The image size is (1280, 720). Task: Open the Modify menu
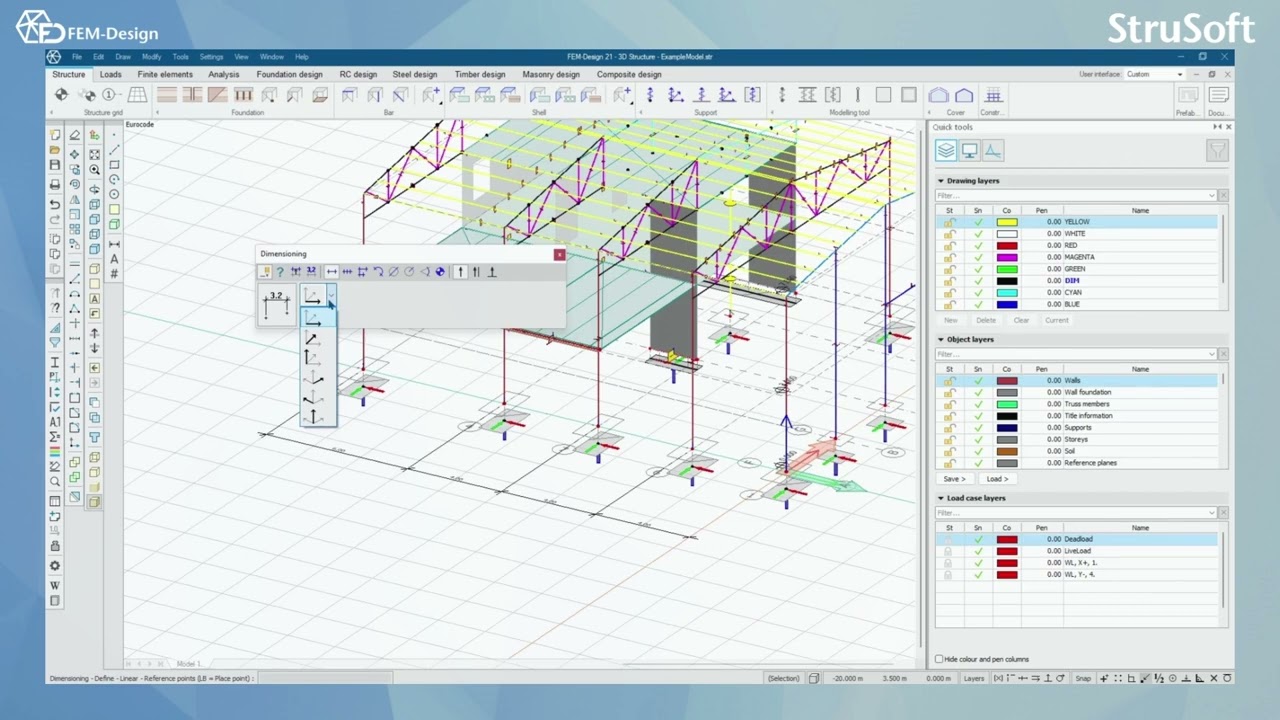tap(151, 57)
